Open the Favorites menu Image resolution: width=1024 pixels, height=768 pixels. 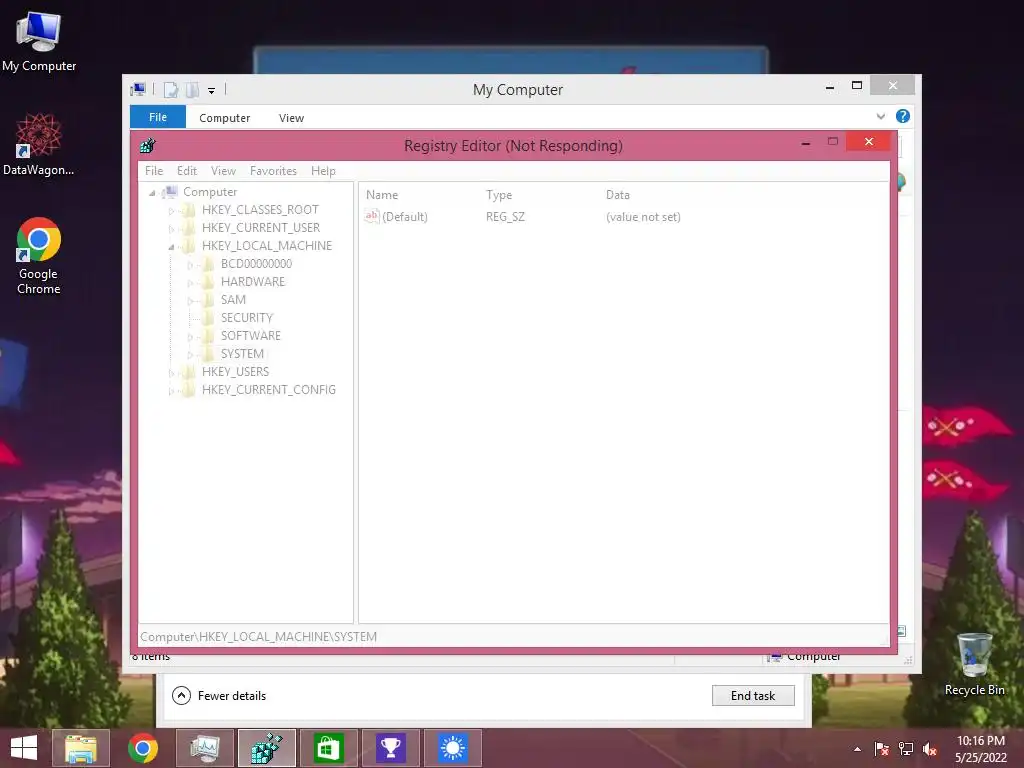click(x=273, y=170)
